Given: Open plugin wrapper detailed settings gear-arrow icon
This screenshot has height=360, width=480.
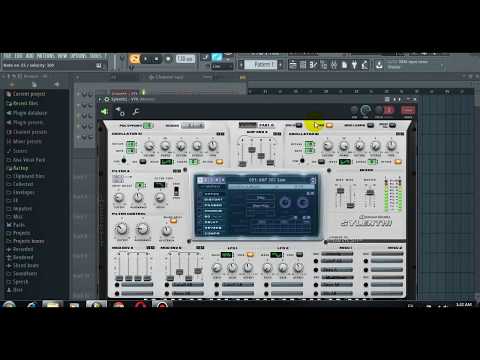Looking at the screenshot, I should [x=120, y=112].
